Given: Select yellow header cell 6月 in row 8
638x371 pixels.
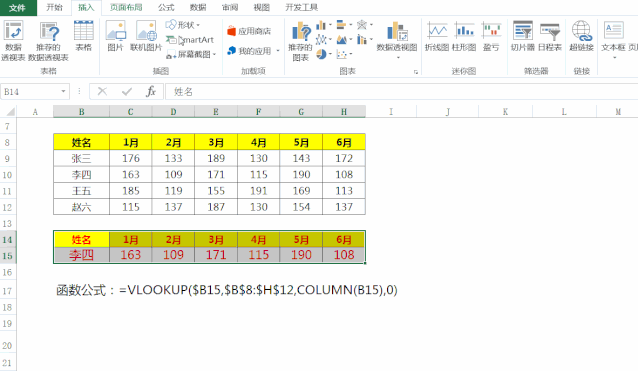Looking at the screenshot, I should point(344,142).
